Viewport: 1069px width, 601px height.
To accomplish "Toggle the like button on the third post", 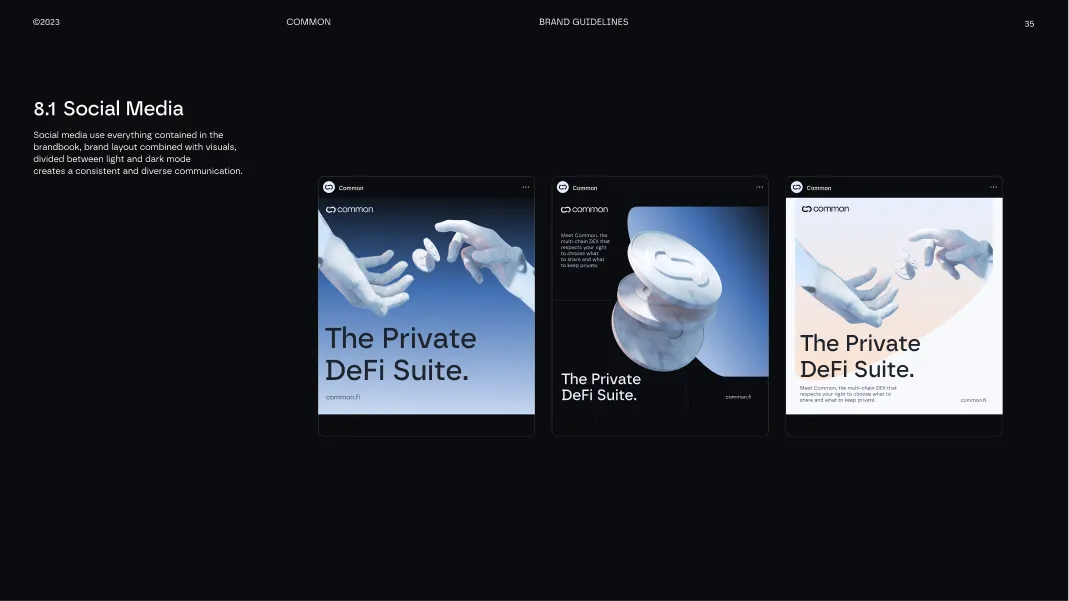I will pos(797,423).
